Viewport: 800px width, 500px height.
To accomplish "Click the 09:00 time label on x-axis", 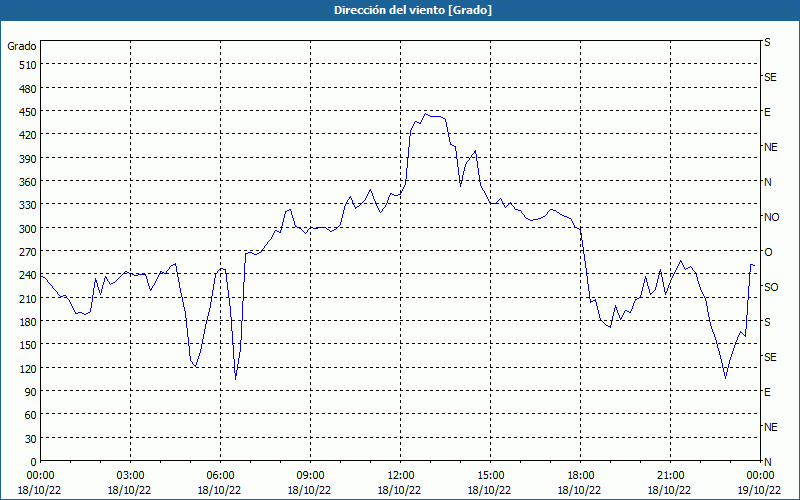I will pos(310,476).
